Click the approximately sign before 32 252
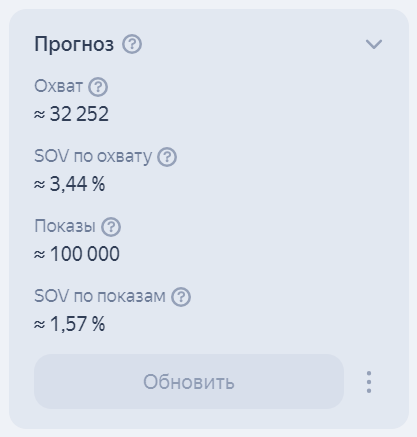Viewport: 417px width, 437px height. click(39, 115)
